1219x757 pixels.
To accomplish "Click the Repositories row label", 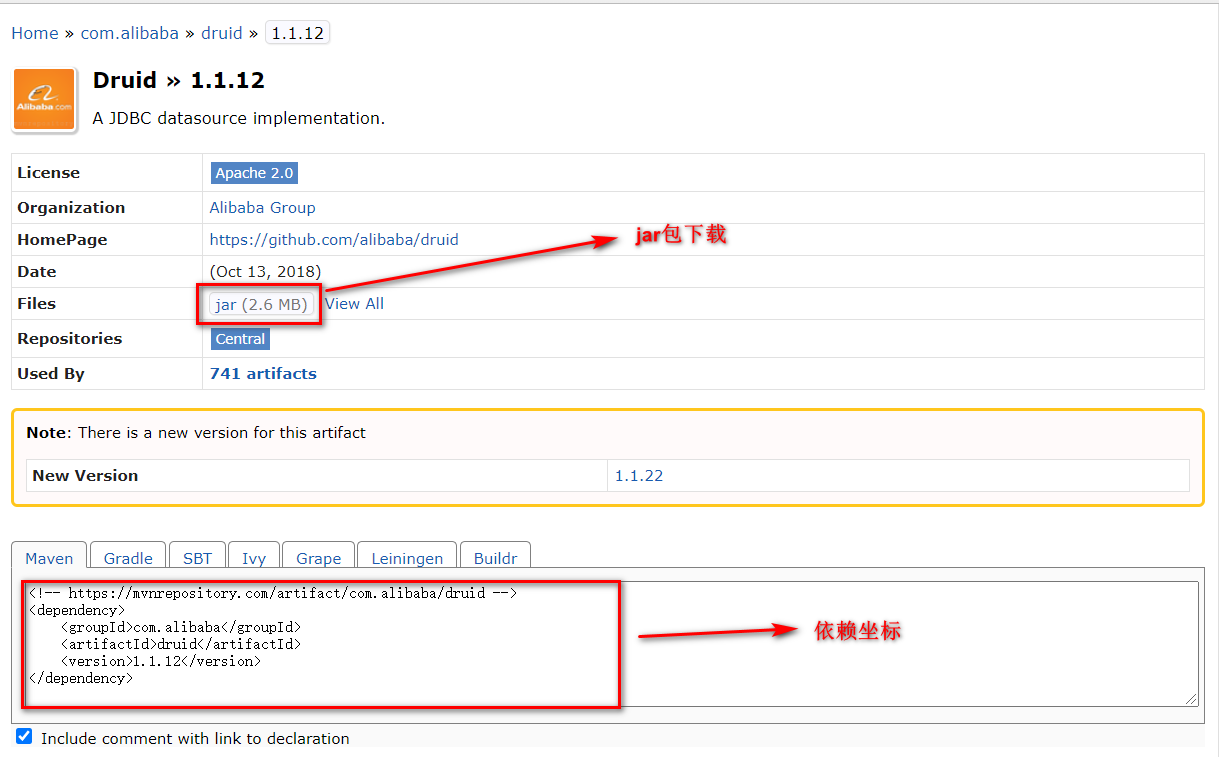I will pyautogui.click(x=70, y=339).
